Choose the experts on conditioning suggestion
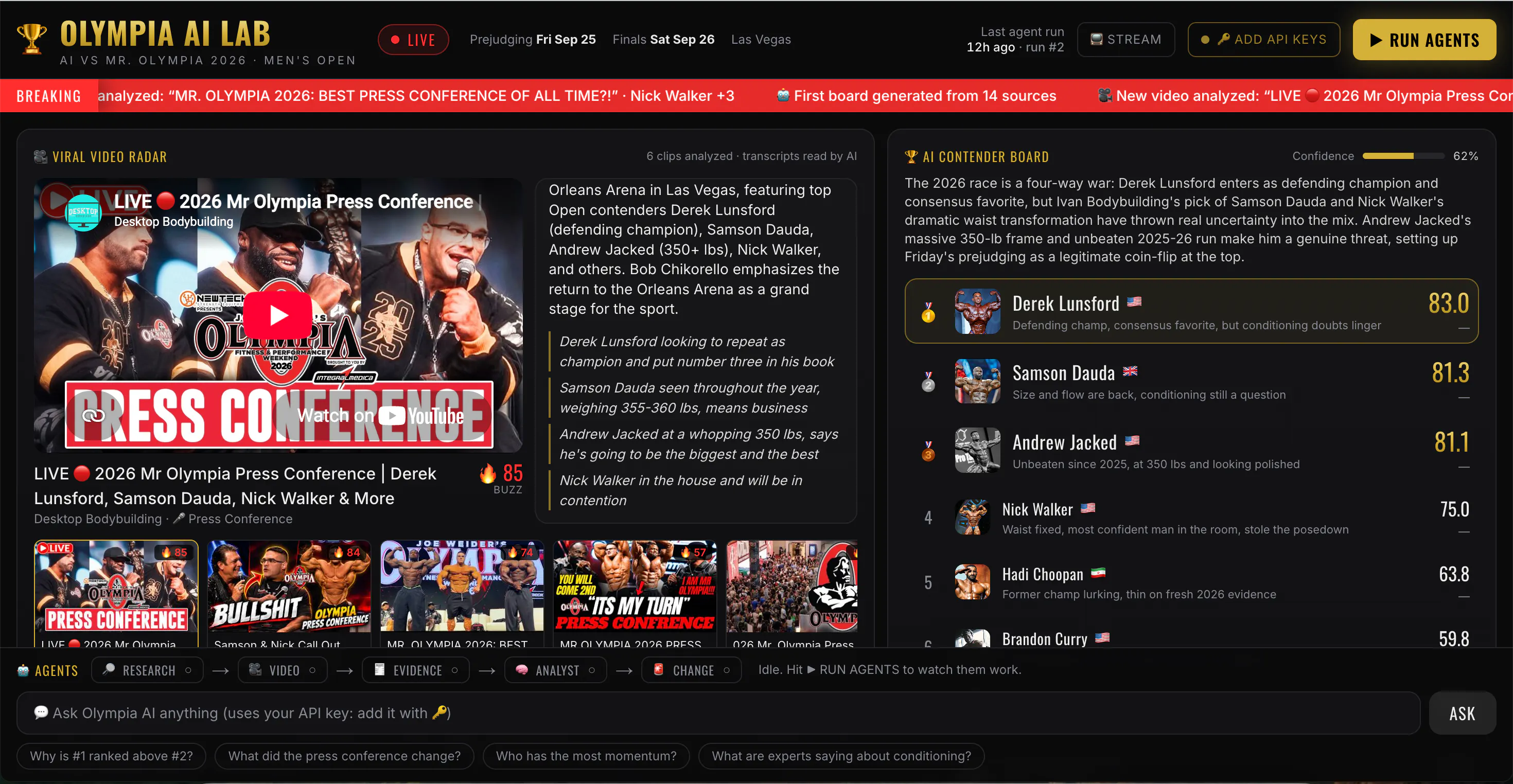This screenshot has height=784, width=1513. (x=841, y=756)
